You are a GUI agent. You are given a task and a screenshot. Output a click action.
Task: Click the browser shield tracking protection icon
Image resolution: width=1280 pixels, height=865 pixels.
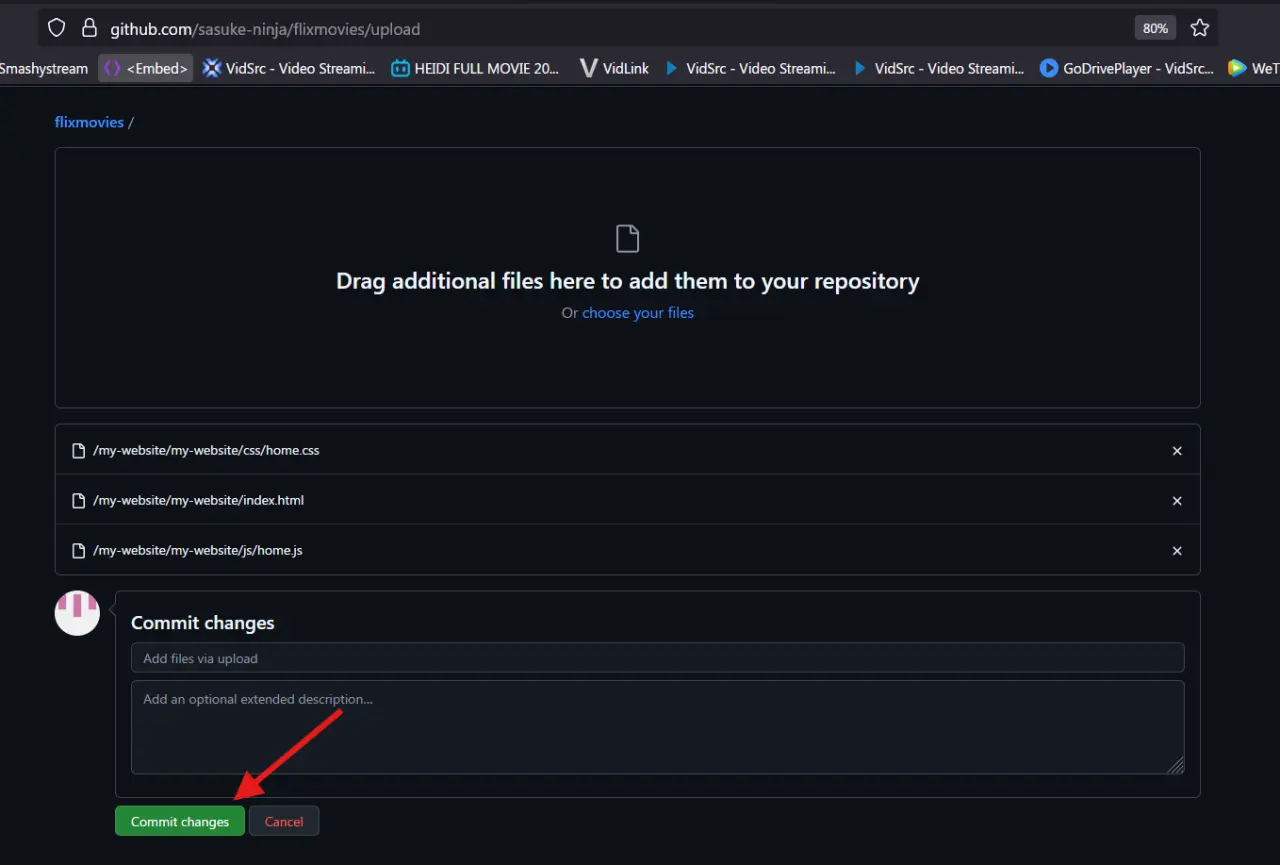57,28
